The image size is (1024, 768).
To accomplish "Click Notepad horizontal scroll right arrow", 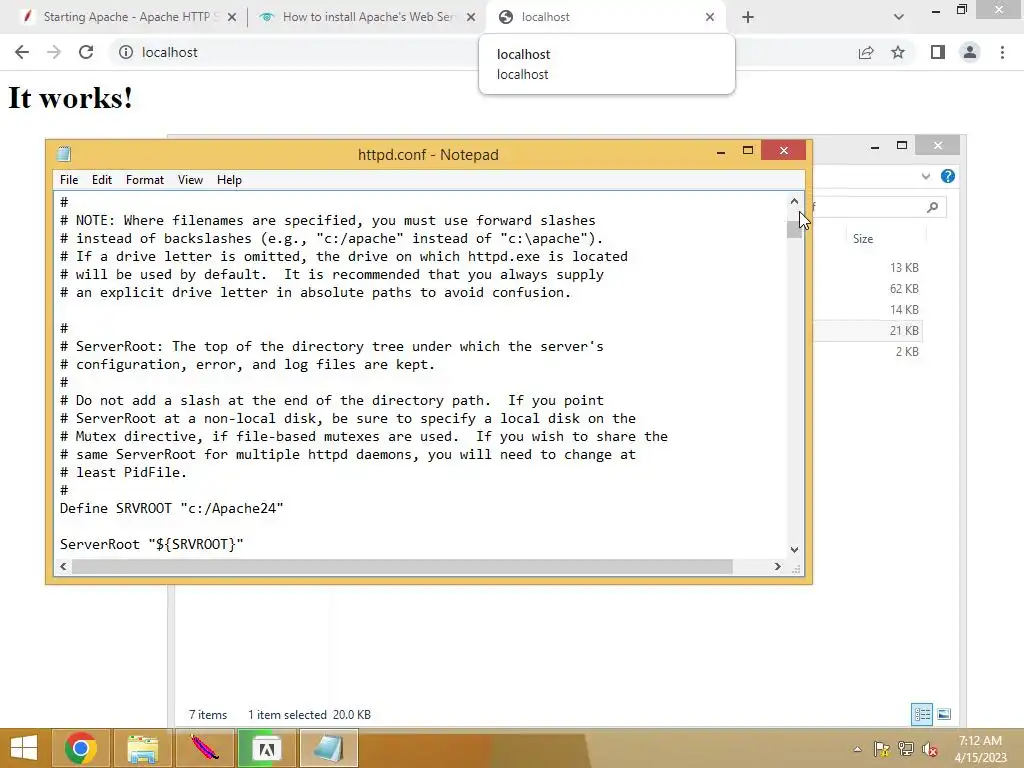I will pos(777,566).
